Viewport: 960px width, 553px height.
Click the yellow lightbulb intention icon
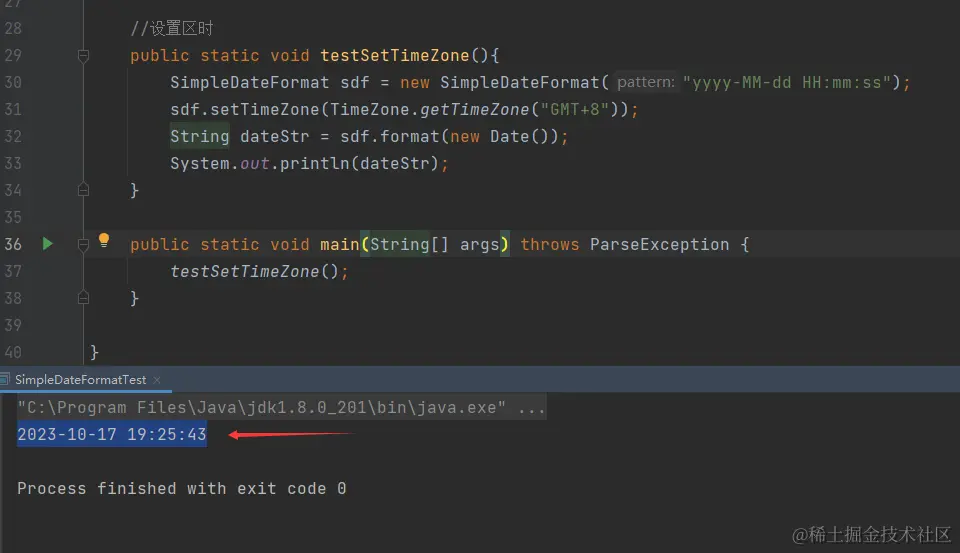click(104, 240)
